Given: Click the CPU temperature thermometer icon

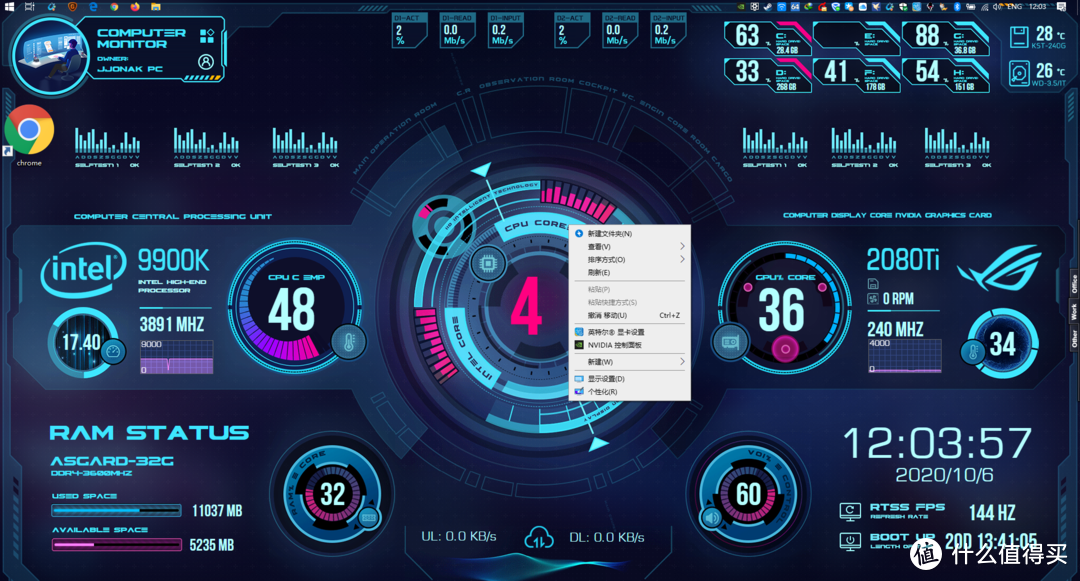Looking at the screenshot, I should point(346,340).
